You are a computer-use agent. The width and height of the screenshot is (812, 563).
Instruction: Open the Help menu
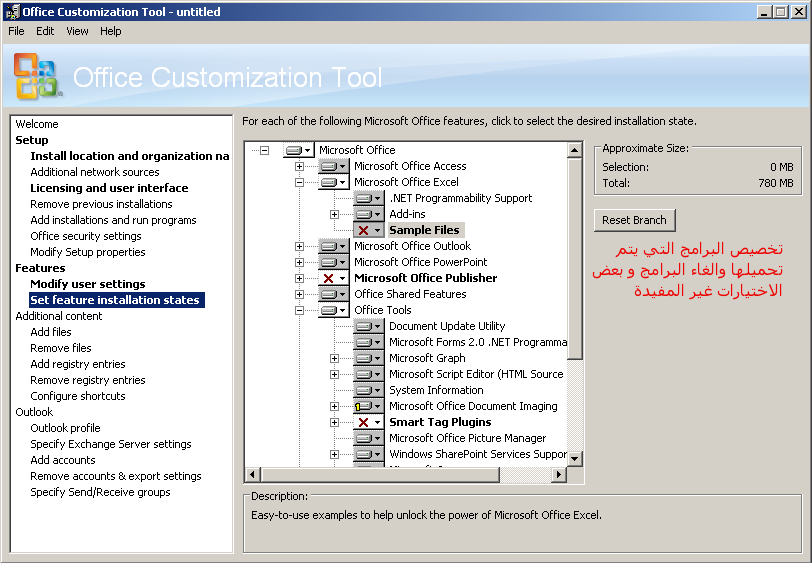click(111, 31)
